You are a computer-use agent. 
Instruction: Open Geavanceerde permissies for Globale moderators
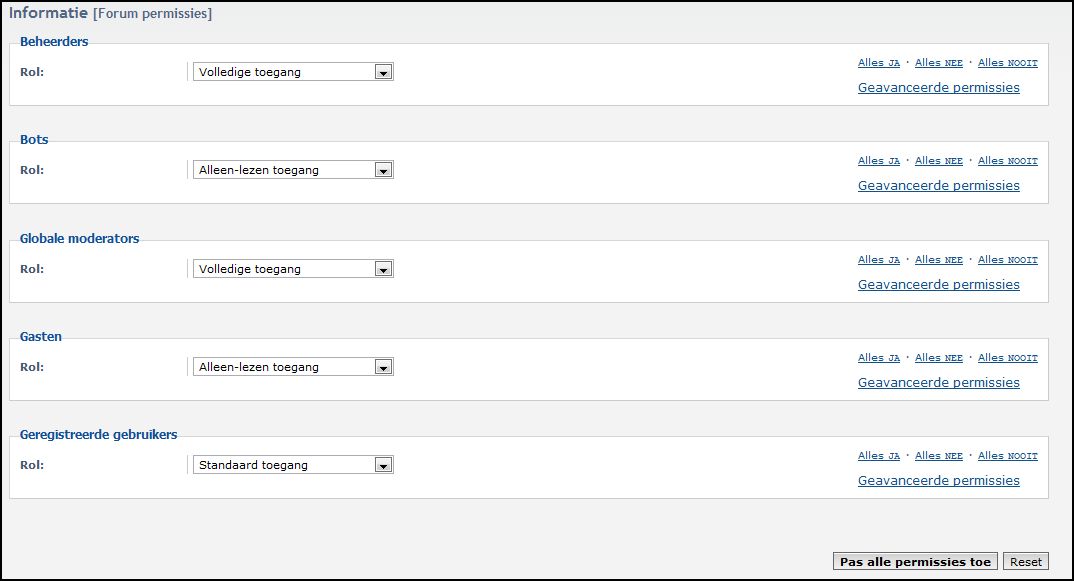[938, 284]
